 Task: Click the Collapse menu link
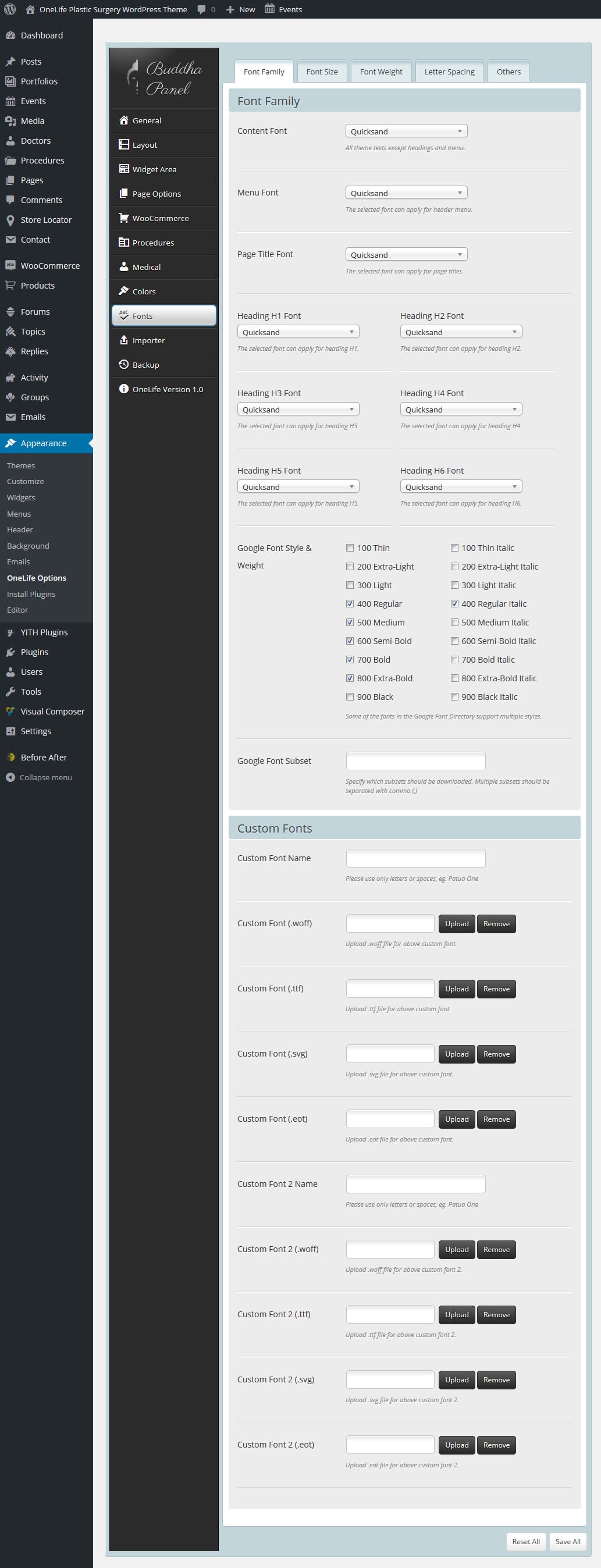coord(45,777)
